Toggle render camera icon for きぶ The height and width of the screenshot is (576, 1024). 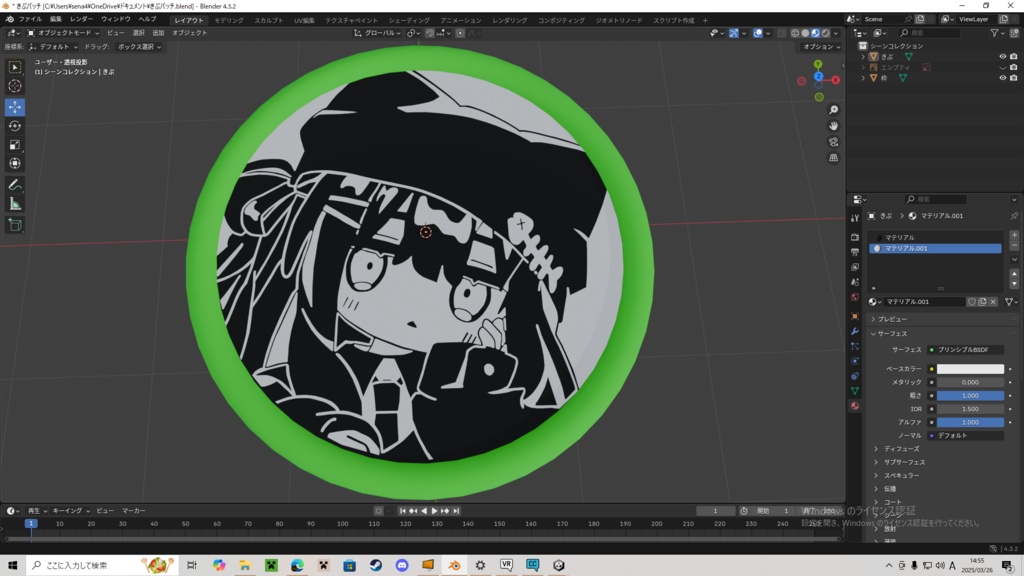(1014, 57)
